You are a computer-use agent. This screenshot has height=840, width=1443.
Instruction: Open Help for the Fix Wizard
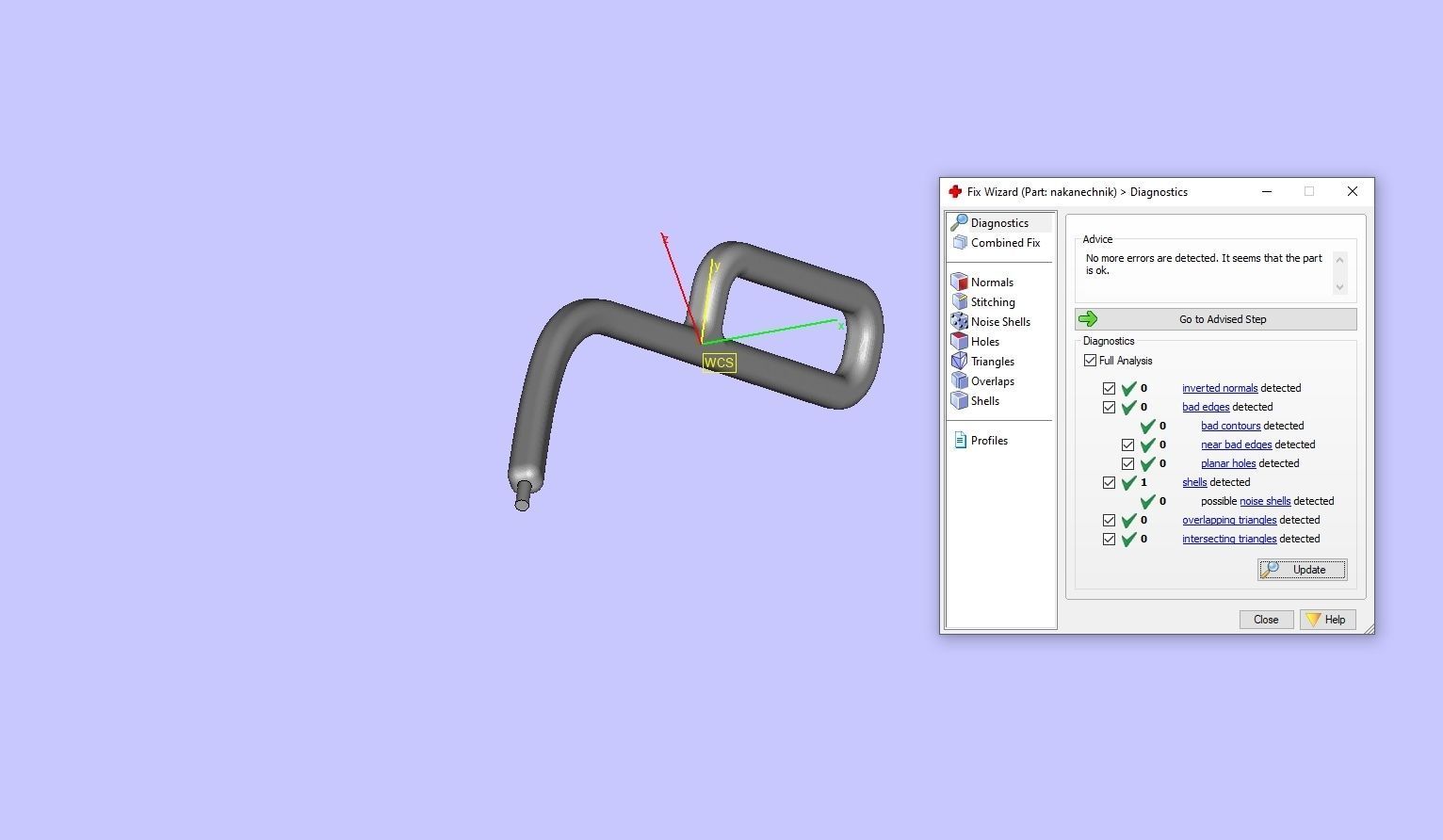1327,620
